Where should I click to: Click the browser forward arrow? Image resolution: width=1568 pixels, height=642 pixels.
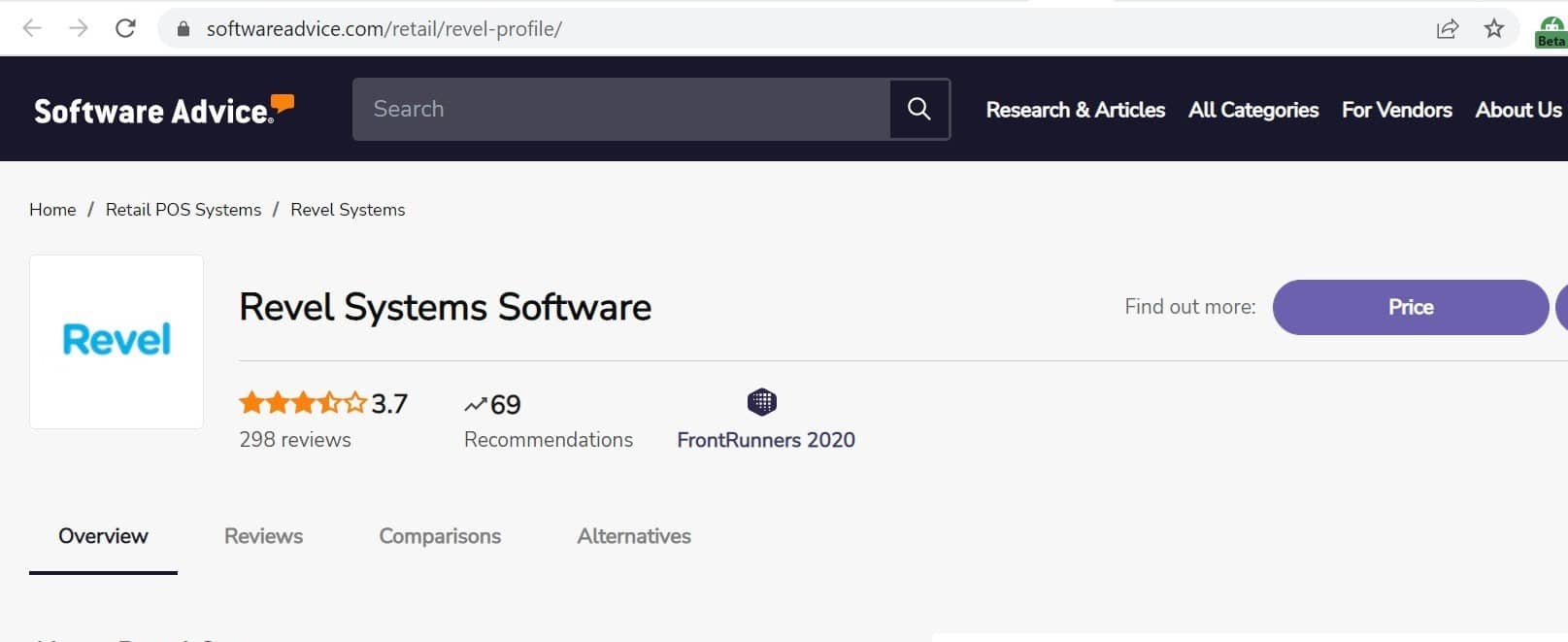coord(79,28)
